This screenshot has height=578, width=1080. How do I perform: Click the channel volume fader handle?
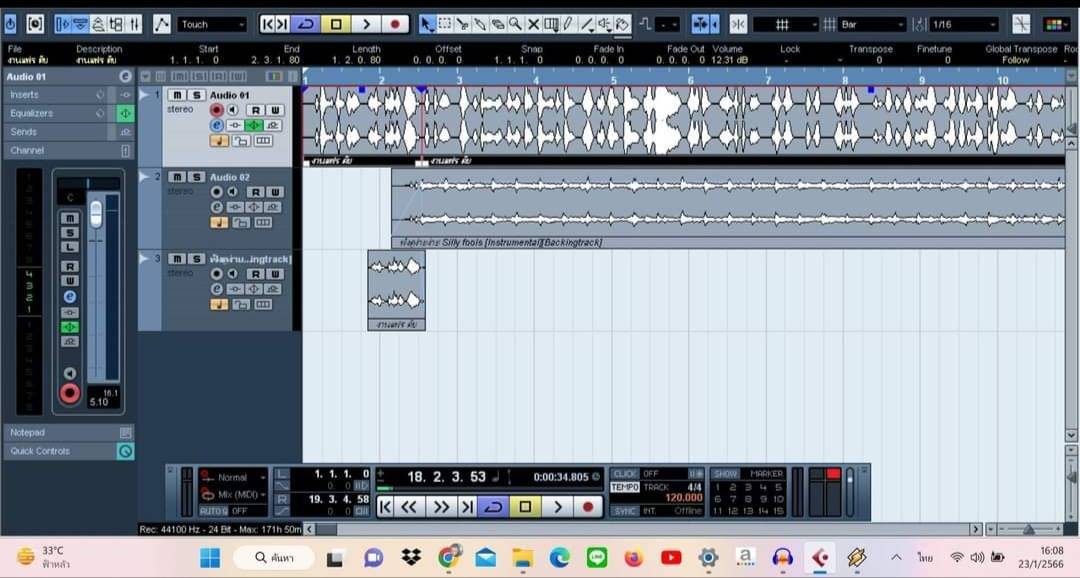tap(96, 213)
